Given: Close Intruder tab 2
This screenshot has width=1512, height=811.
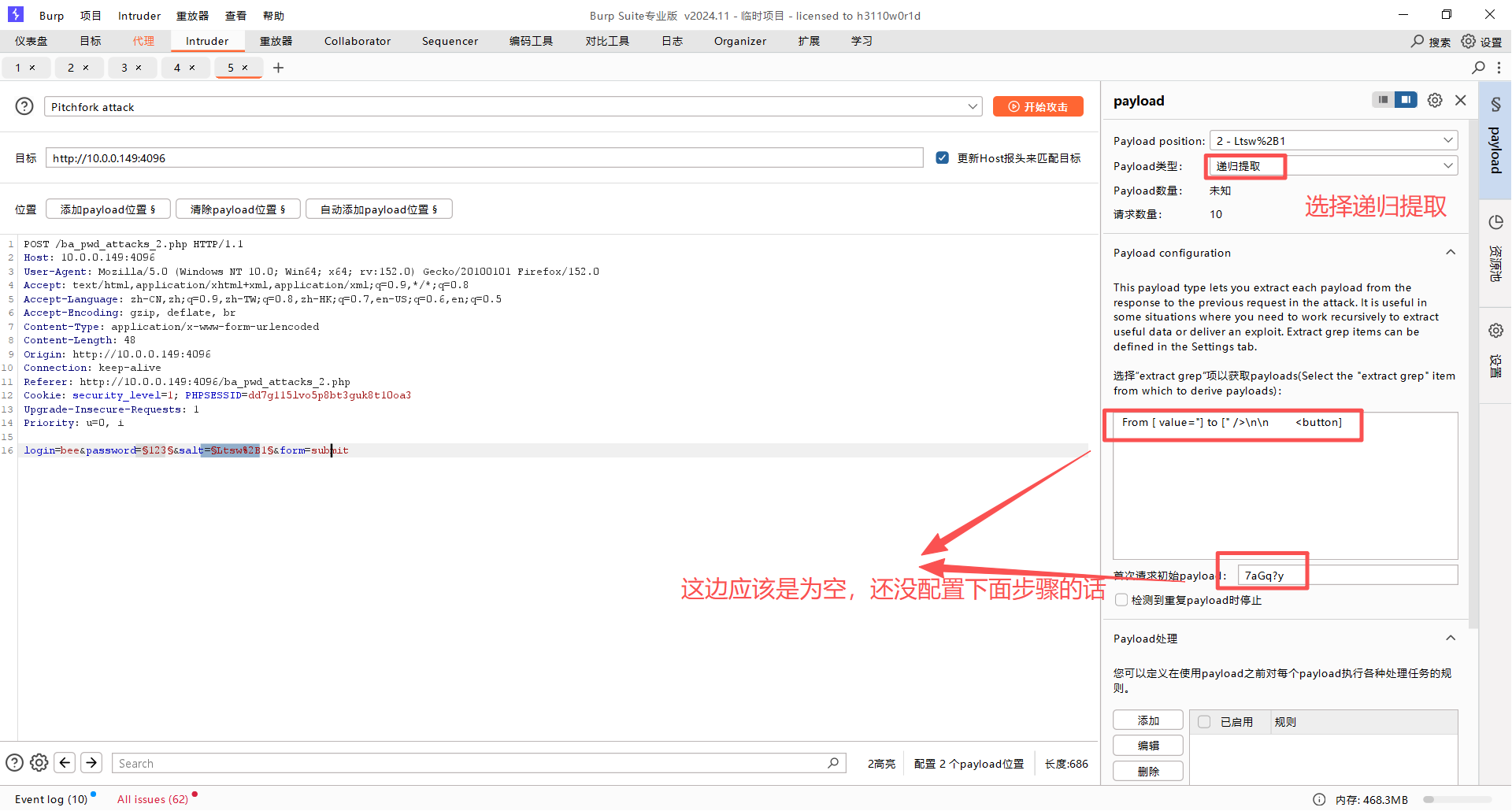Looking at the screenshot, I should pyautogui.click(x=86, y=68).
